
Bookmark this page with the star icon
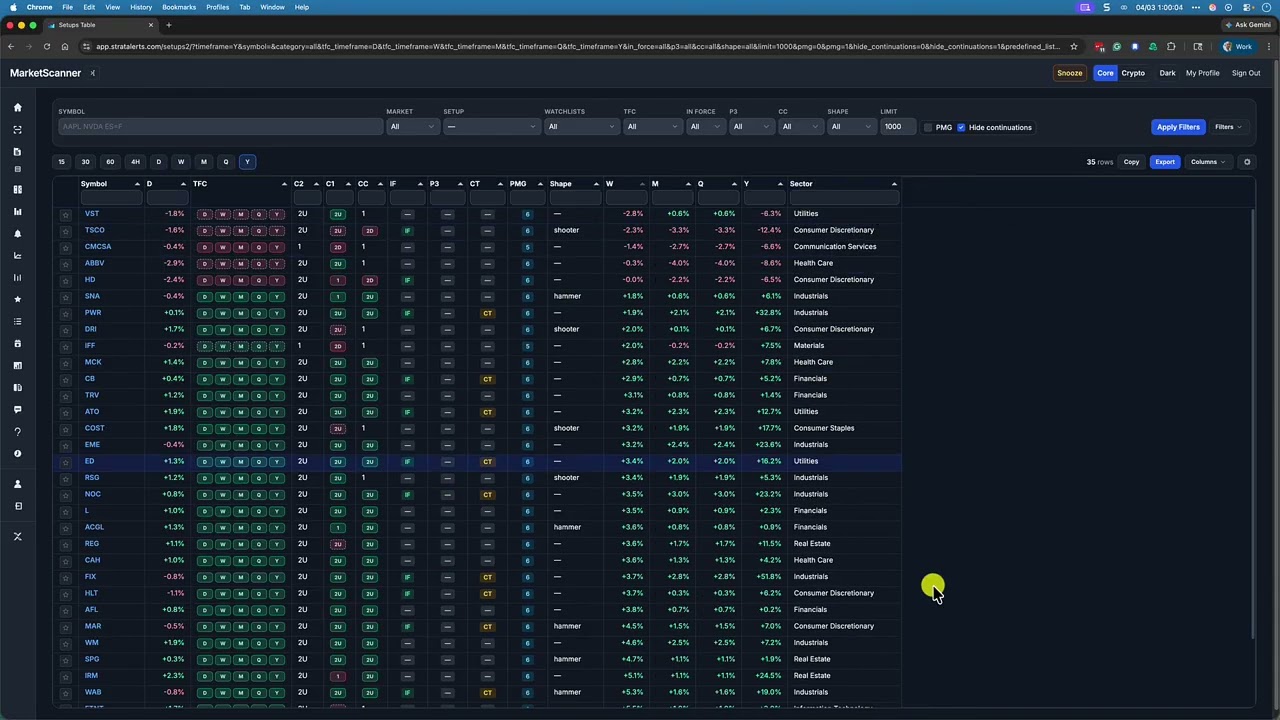(1074, 46)
